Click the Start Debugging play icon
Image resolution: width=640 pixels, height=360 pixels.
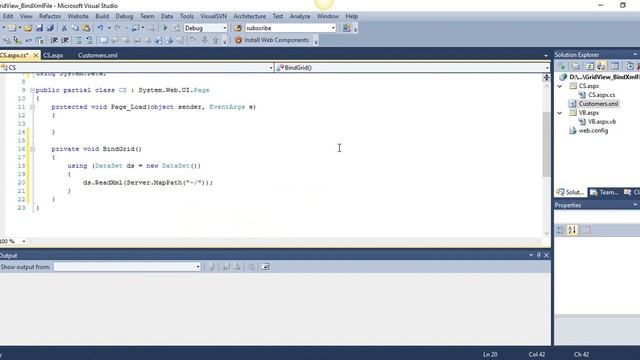(x=165, y=28)
